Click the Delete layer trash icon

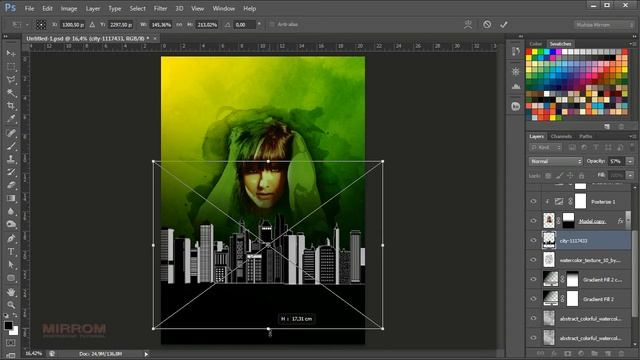621,353
